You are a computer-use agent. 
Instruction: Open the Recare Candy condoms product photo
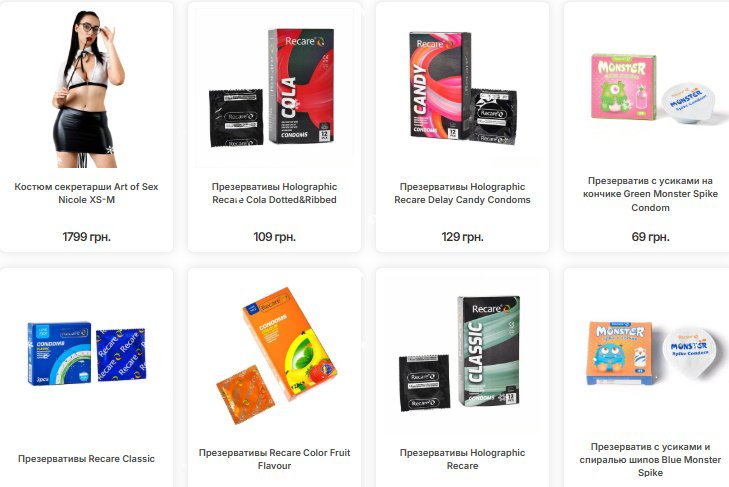(x=462, y=87)
